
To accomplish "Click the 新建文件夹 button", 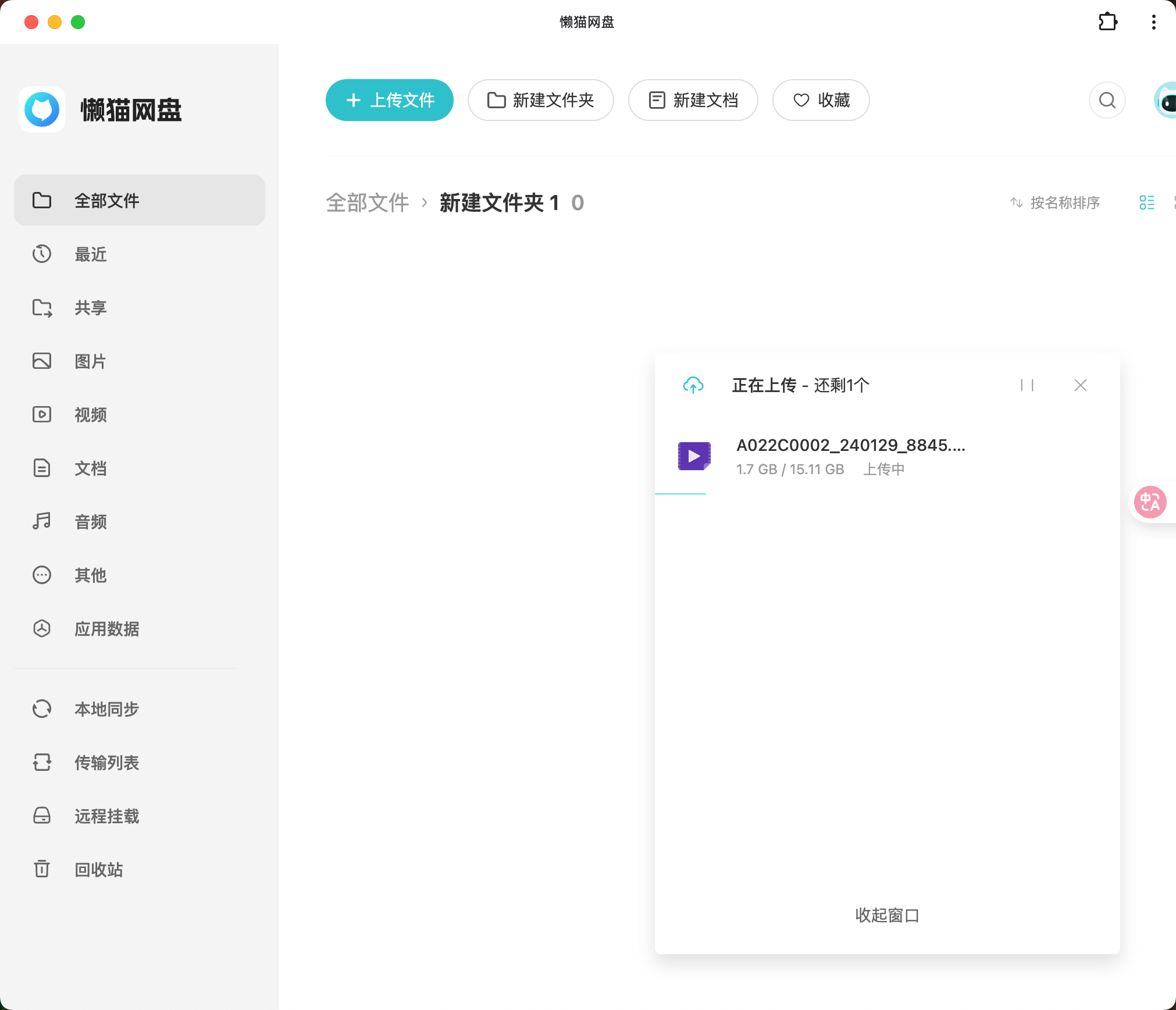I will (540, 100).
